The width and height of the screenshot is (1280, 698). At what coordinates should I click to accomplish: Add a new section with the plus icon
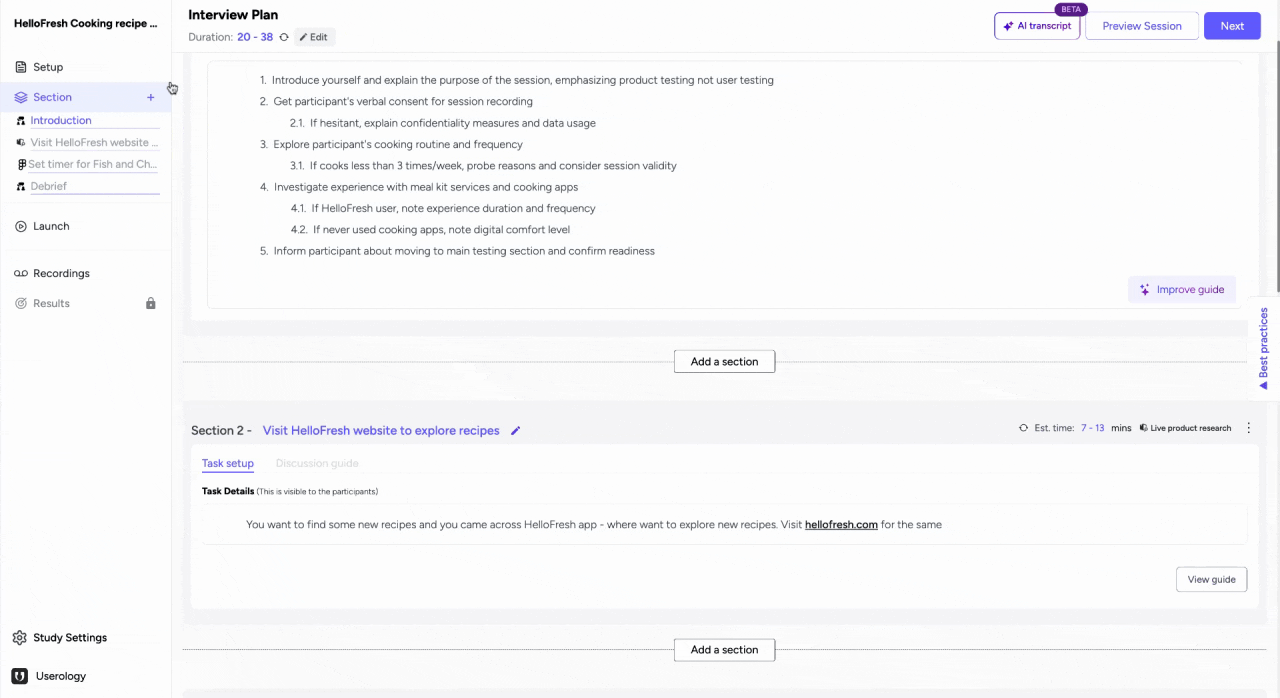(x=150, y=97)
